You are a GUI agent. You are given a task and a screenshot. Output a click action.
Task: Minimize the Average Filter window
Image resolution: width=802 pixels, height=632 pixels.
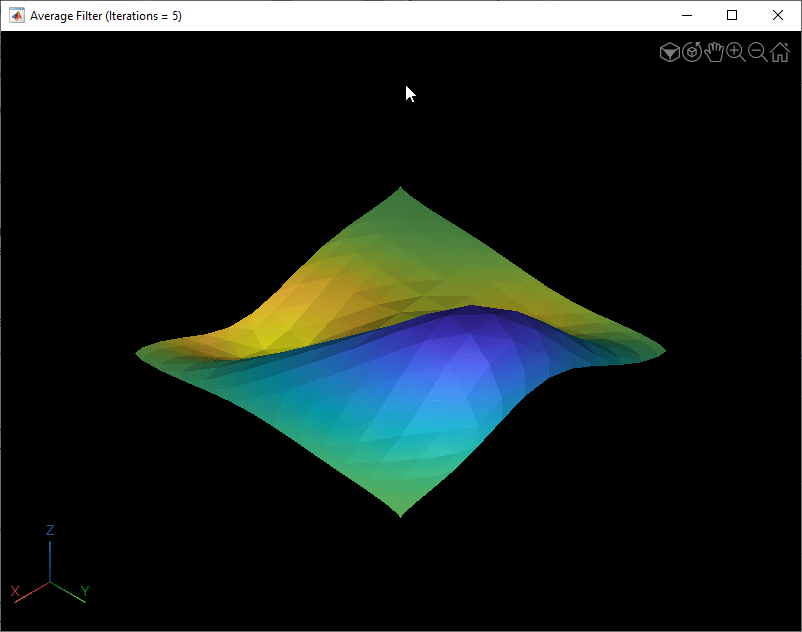[687, 16]
